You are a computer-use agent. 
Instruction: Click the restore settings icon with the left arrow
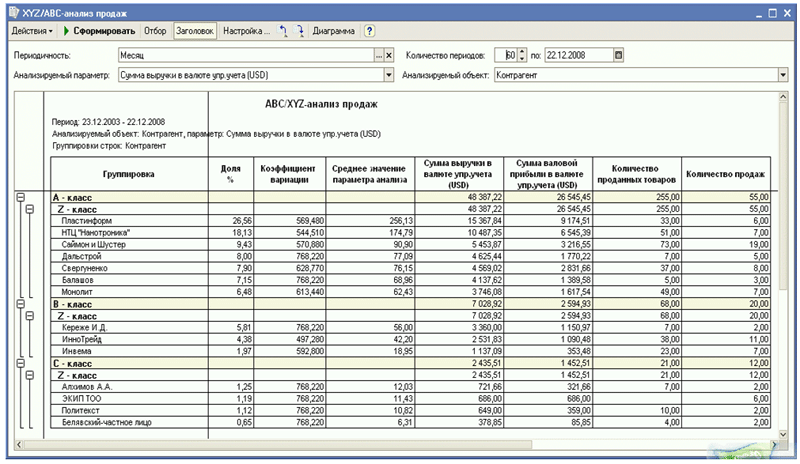pyautogui.click(x=282, y=31)
